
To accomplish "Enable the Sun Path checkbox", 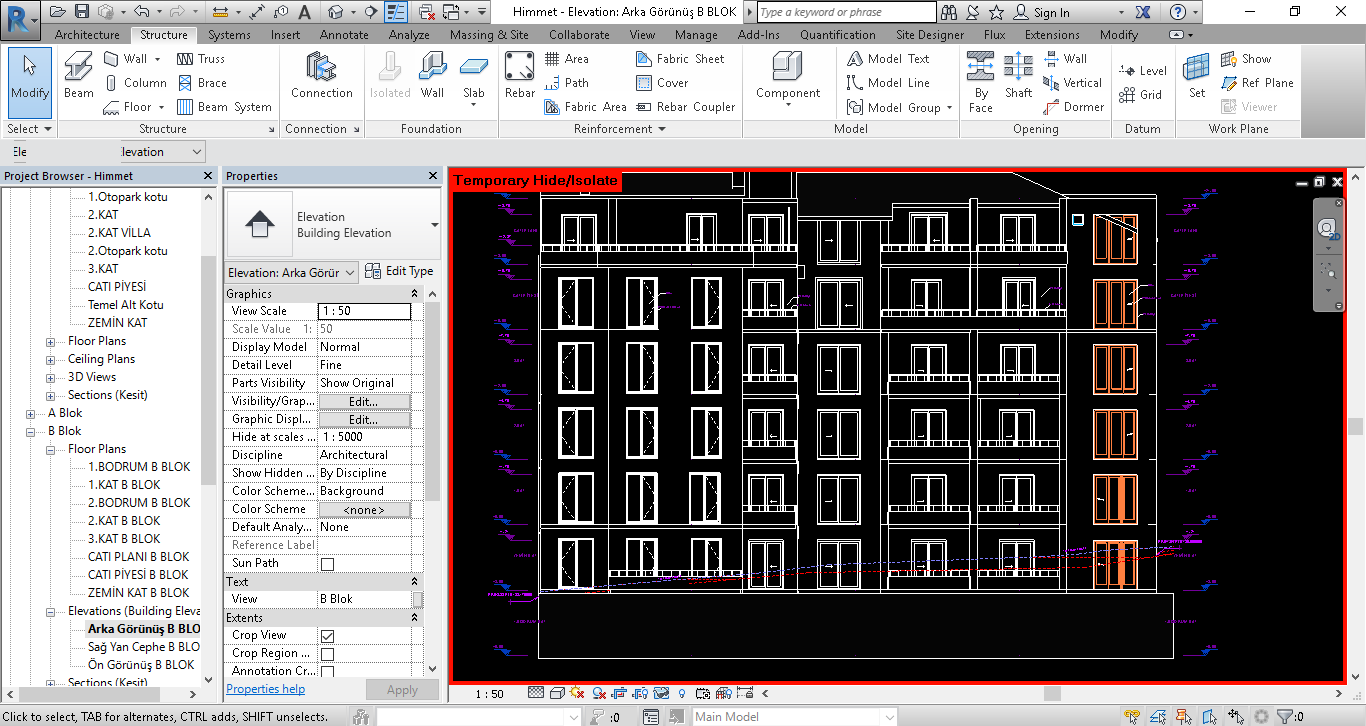I will (327, 564).
